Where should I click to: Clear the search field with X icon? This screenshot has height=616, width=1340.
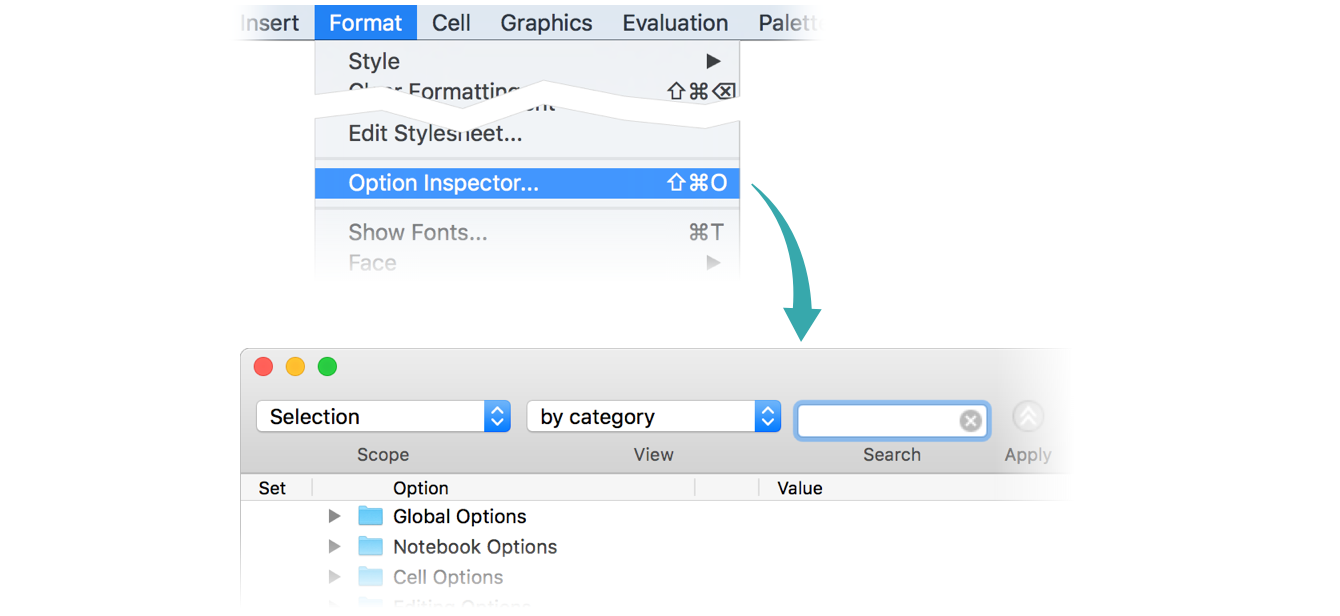click(970, 421)
